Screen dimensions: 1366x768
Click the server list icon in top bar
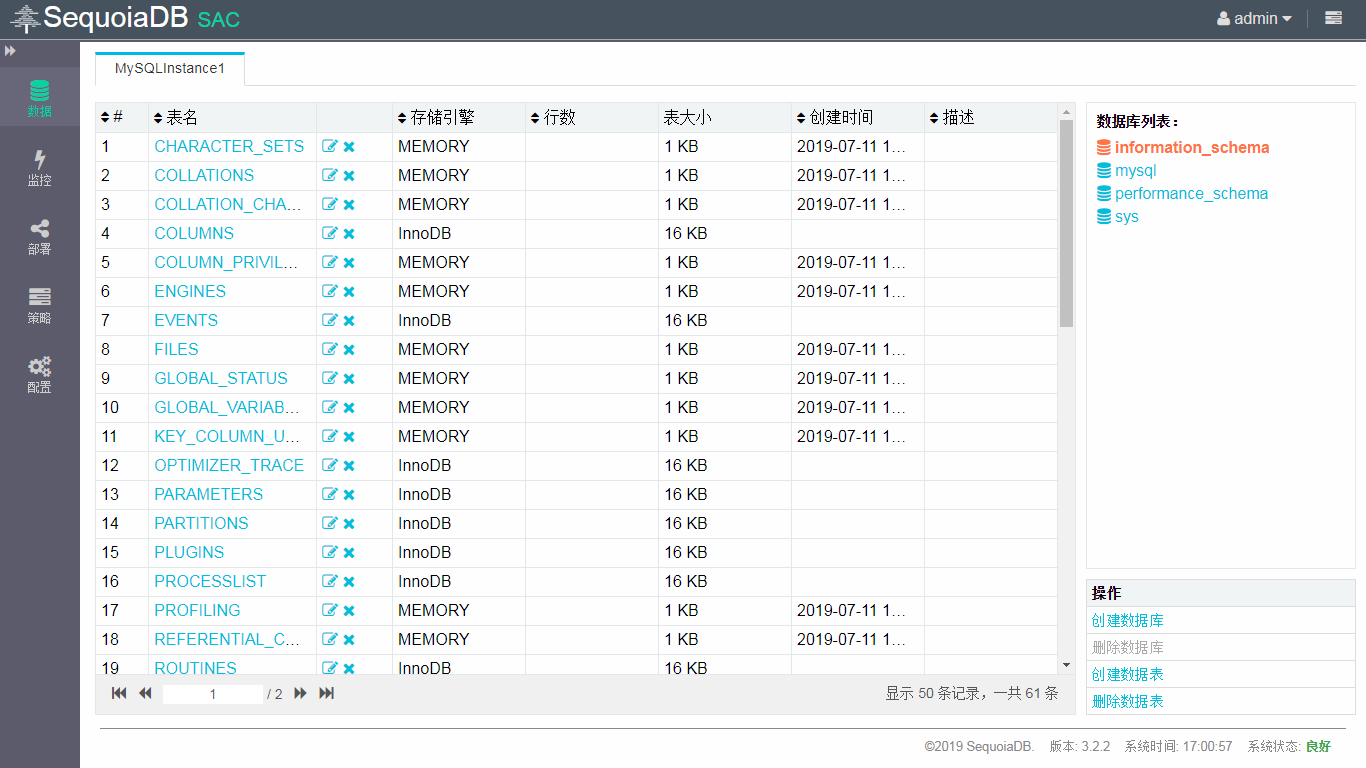[1333, 18]
